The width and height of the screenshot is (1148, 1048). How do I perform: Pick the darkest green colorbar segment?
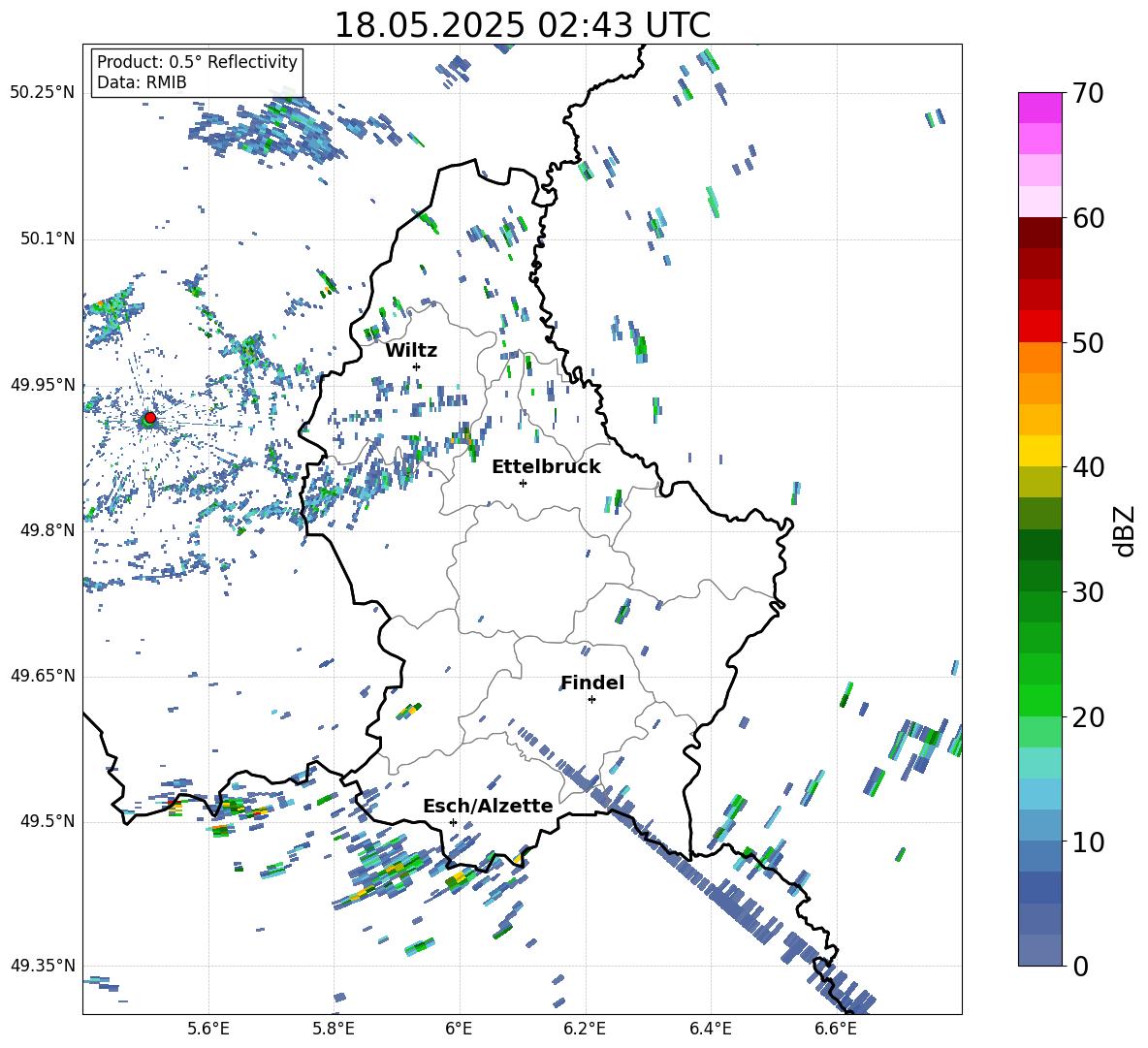[x=1040, y=545]
